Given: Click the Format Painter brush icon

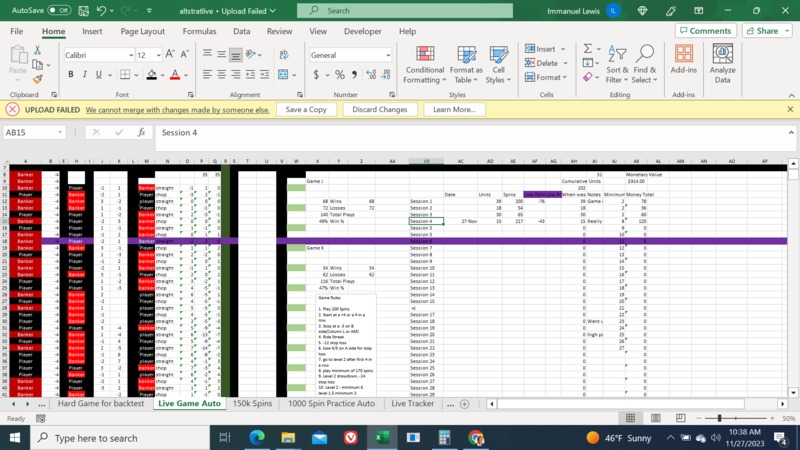Looking at the screenshot, I should coord(38,78).
